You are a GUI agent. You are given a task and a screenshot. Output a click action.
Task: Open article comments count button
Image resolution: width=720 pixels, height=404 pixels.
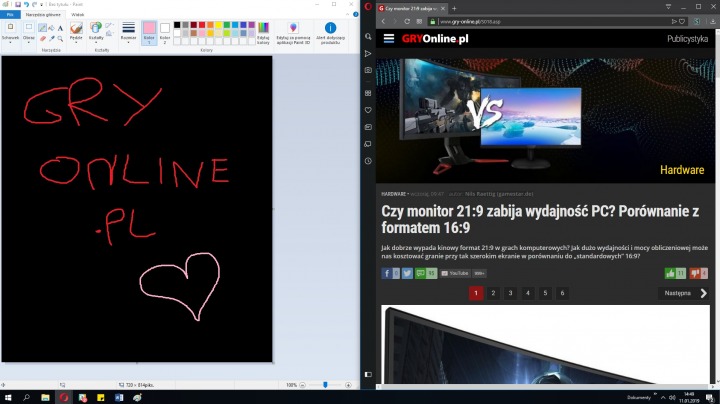click(426, 273)
